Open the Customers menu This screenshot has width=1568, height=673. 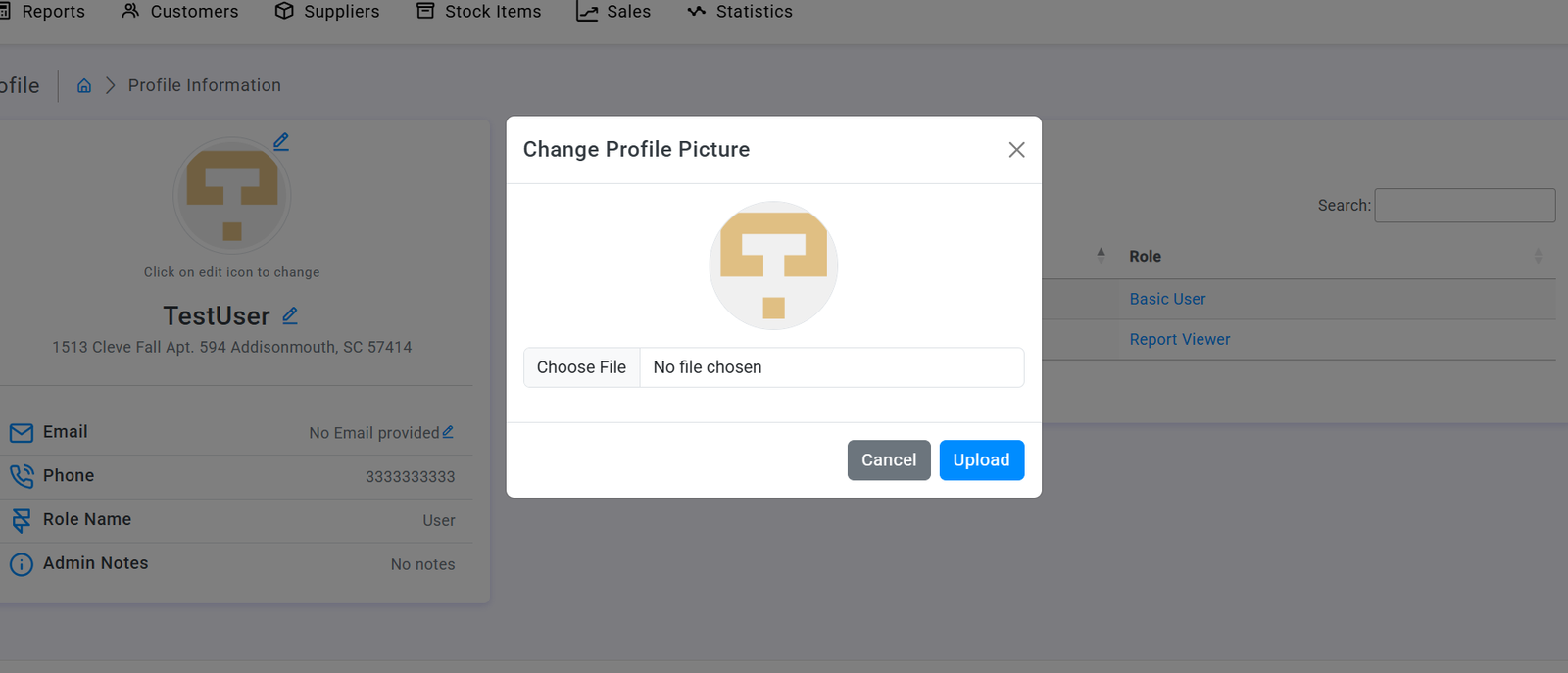(180, 12)
